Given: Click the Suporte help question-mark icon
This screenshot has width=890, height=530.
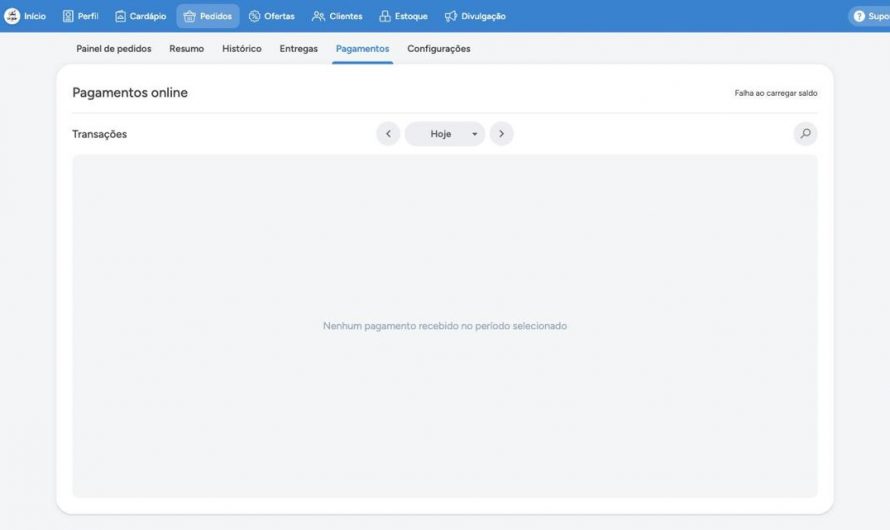Looking at the screenshot, I should pos(859,16).
